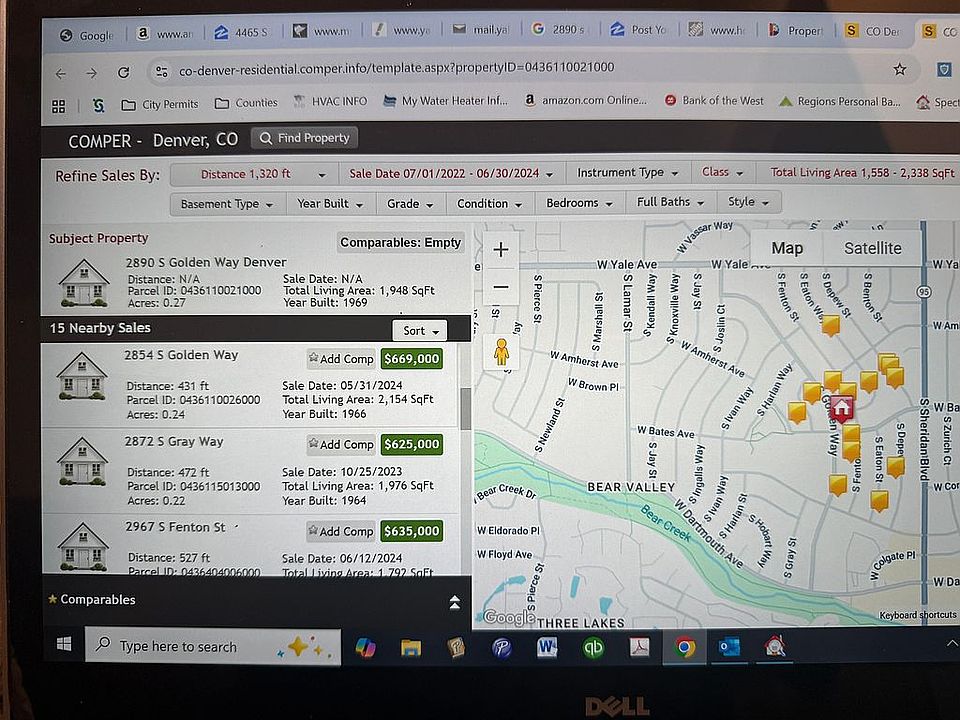
Task: Switch map to Map view
Action: 787,248
